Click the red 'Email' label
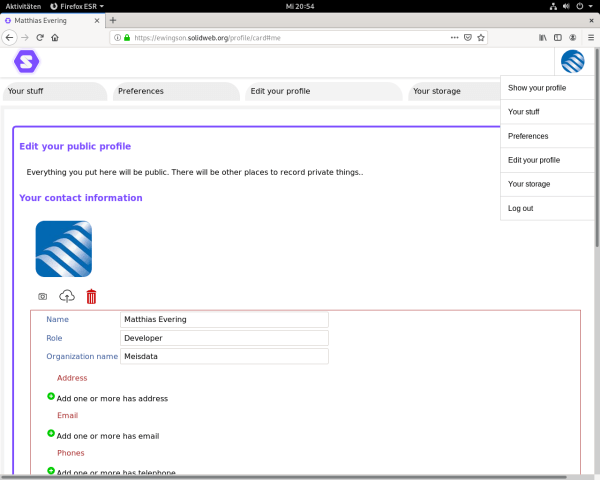Viewport: 600px width, 480px height. coord(67,415)
